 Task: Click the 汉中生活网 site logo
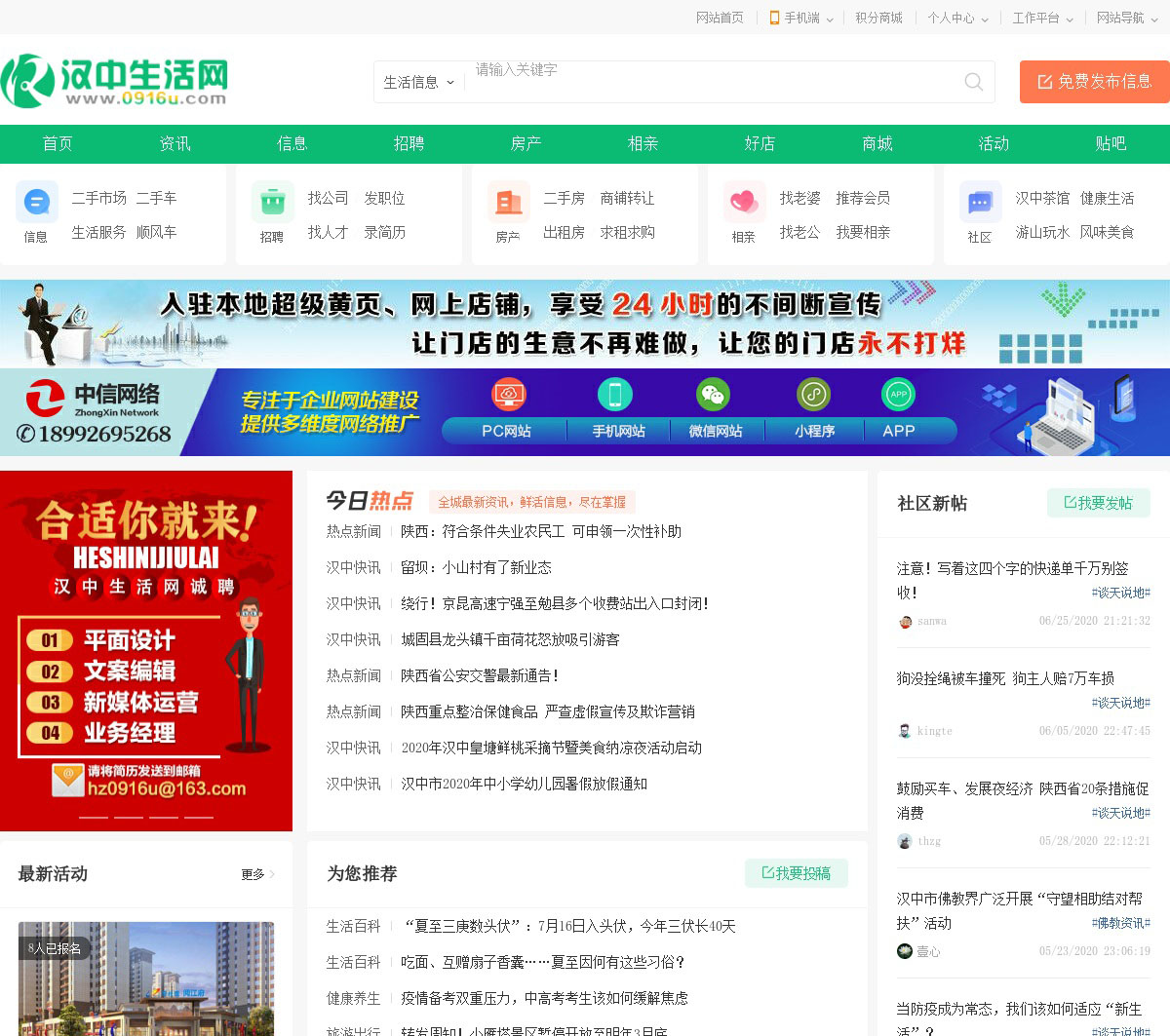point(115,81)
